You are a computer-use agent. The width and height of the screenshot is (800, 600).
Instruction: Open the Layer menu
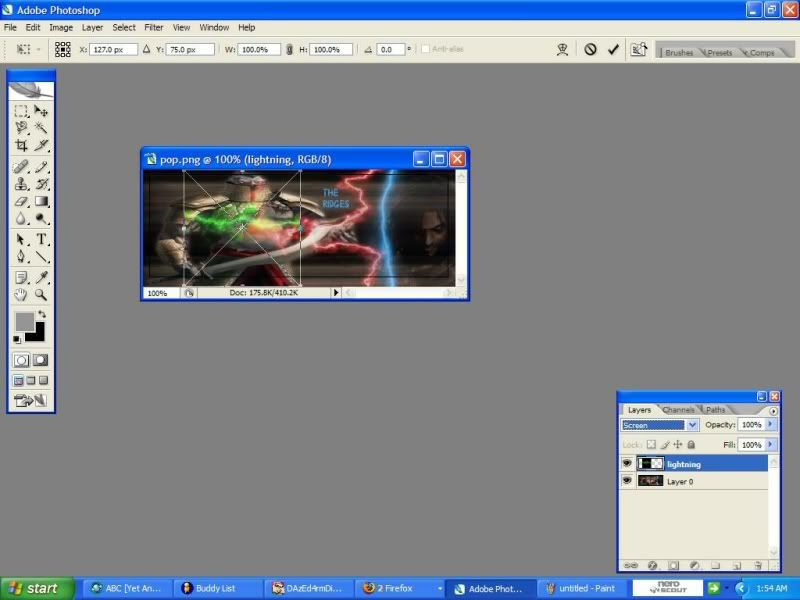click(x=92, y=28)
